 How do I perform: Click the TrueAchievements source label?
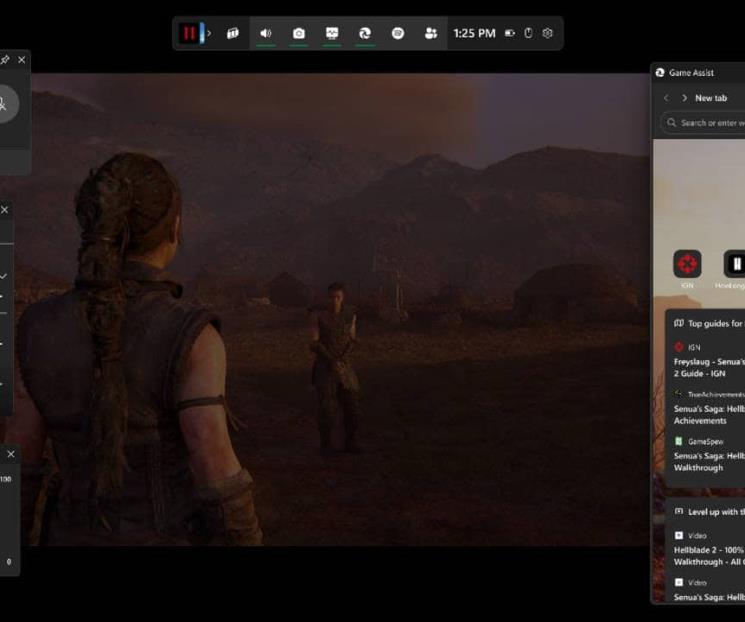(x=716, y=394)
